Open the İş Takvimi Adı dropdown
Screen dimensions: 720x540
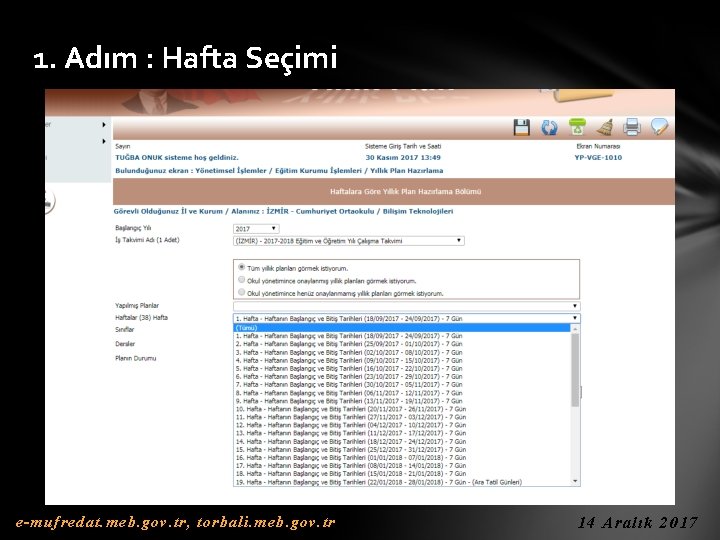(x=349, y=241)
